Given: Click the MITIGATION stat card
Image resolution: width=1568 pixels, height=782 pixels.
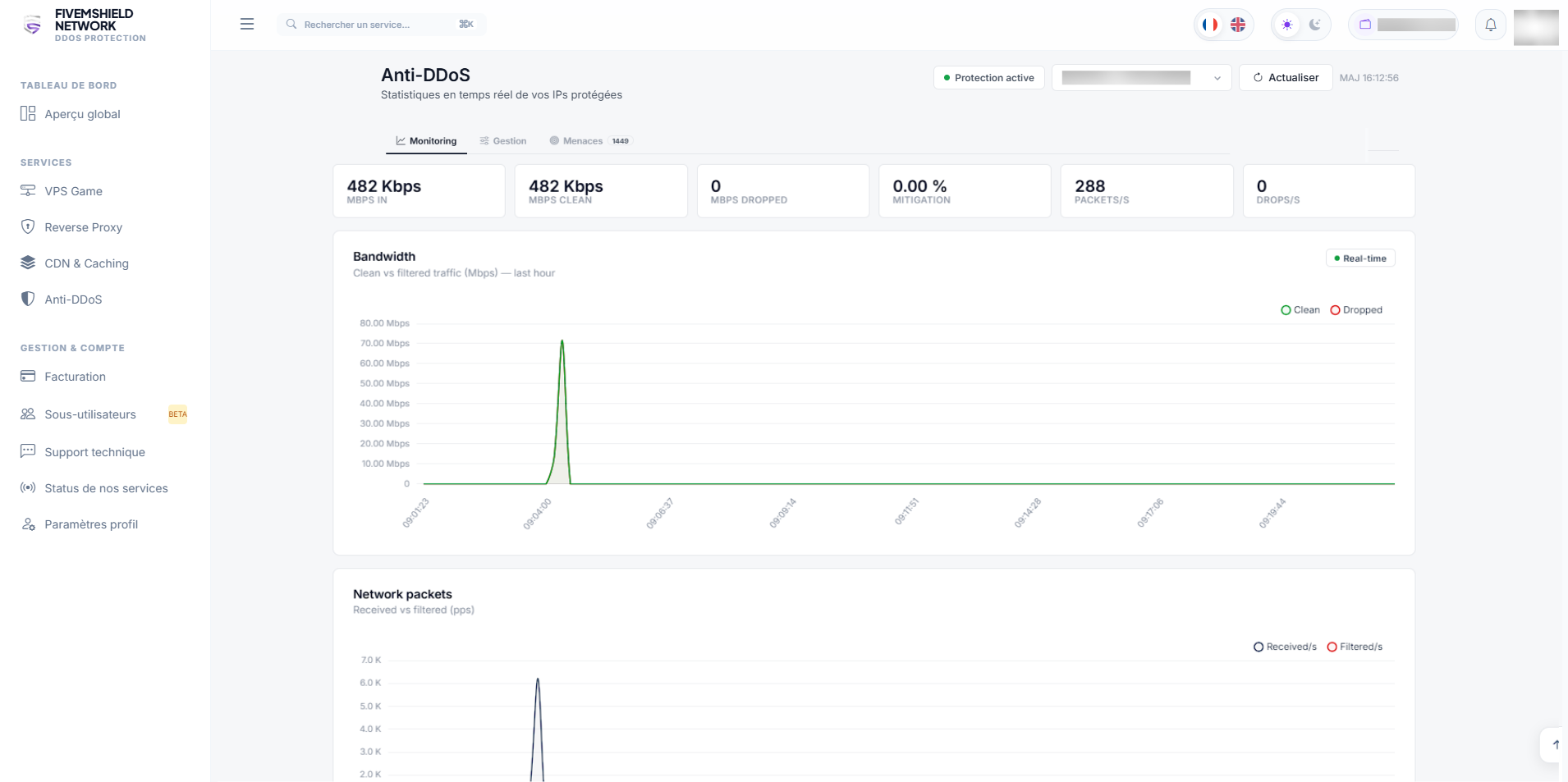Looking at the screenshot, I should point(965,191).
